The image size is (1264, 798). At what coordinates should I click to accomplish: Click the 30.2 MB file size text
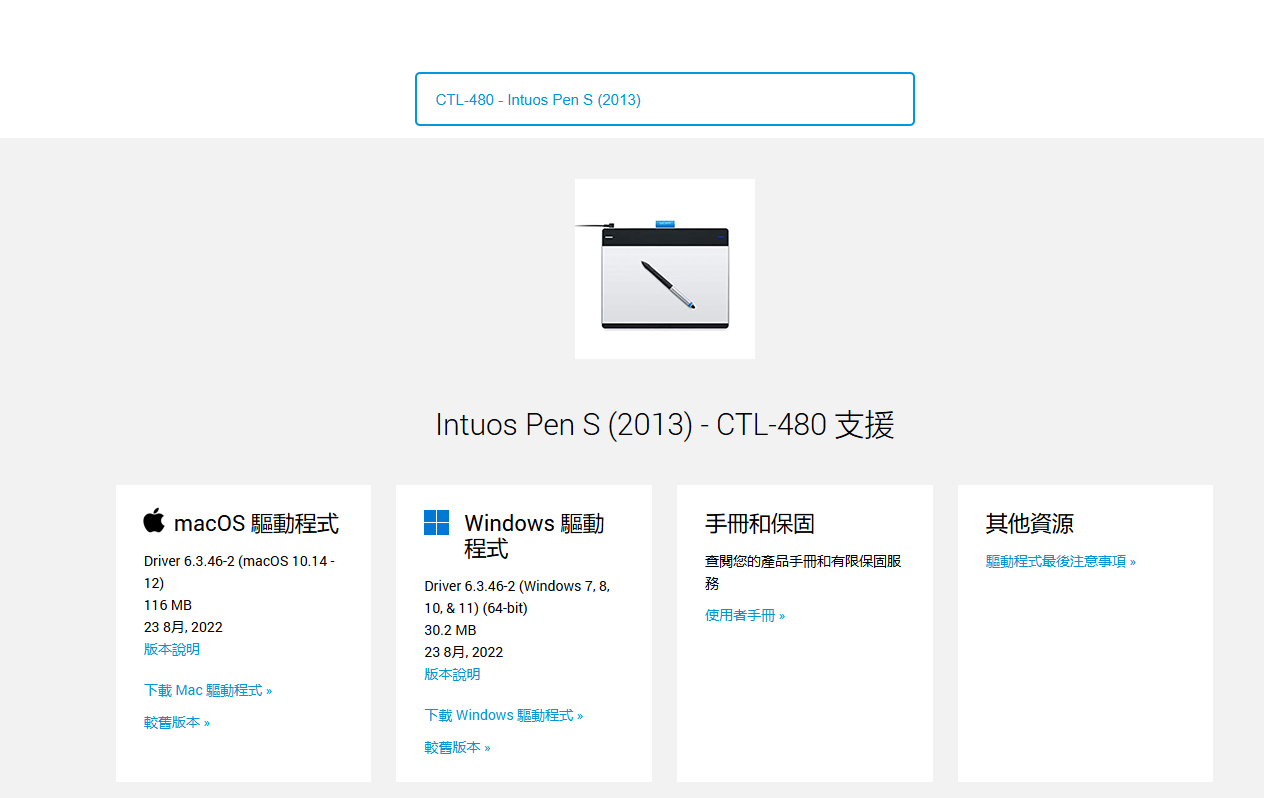click(x=450, y=630)
